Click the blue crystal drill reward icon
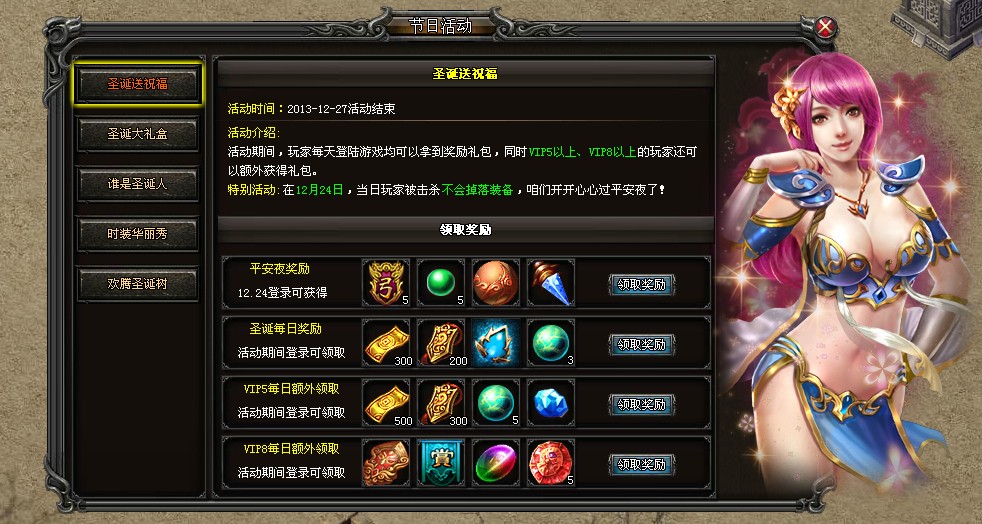Viewport: 982px width, 524px height. pyautogui.click(x=550, y=283)
